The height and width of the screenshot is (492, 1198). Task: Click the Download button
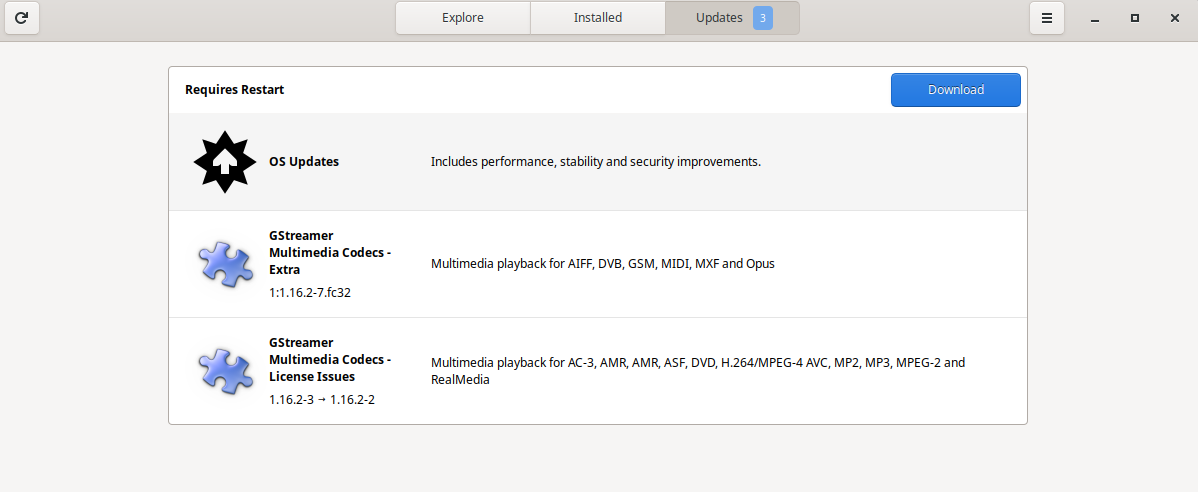pos(956,90)
